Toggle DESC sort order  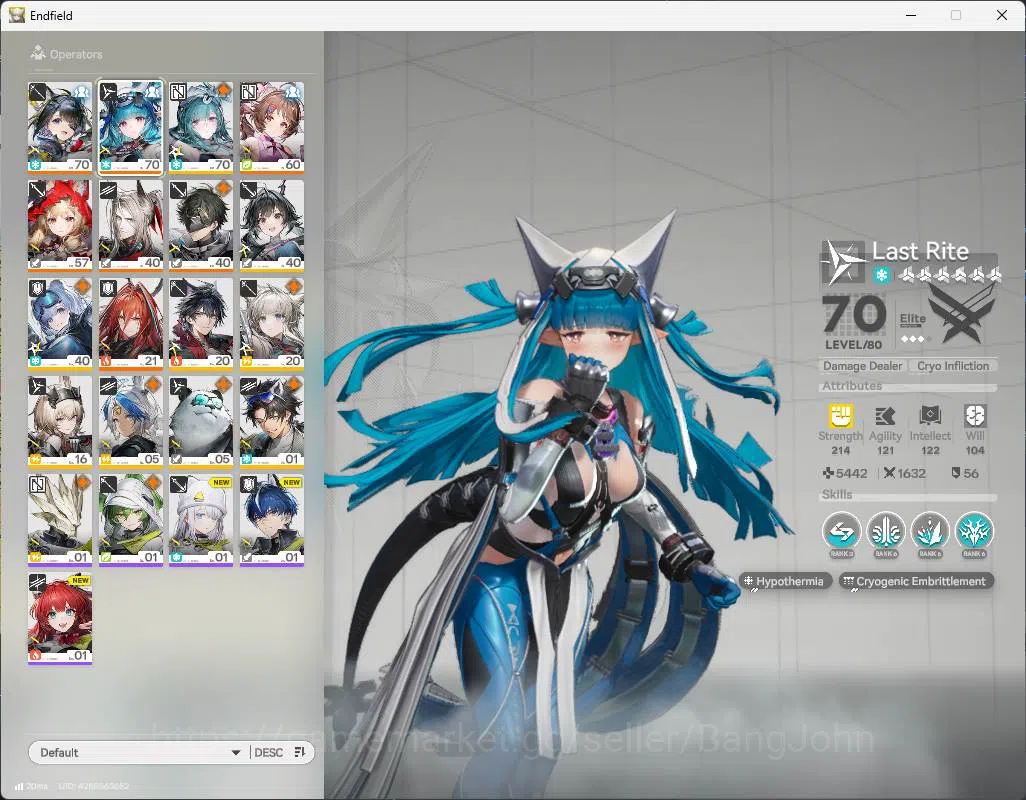[268, 752]
